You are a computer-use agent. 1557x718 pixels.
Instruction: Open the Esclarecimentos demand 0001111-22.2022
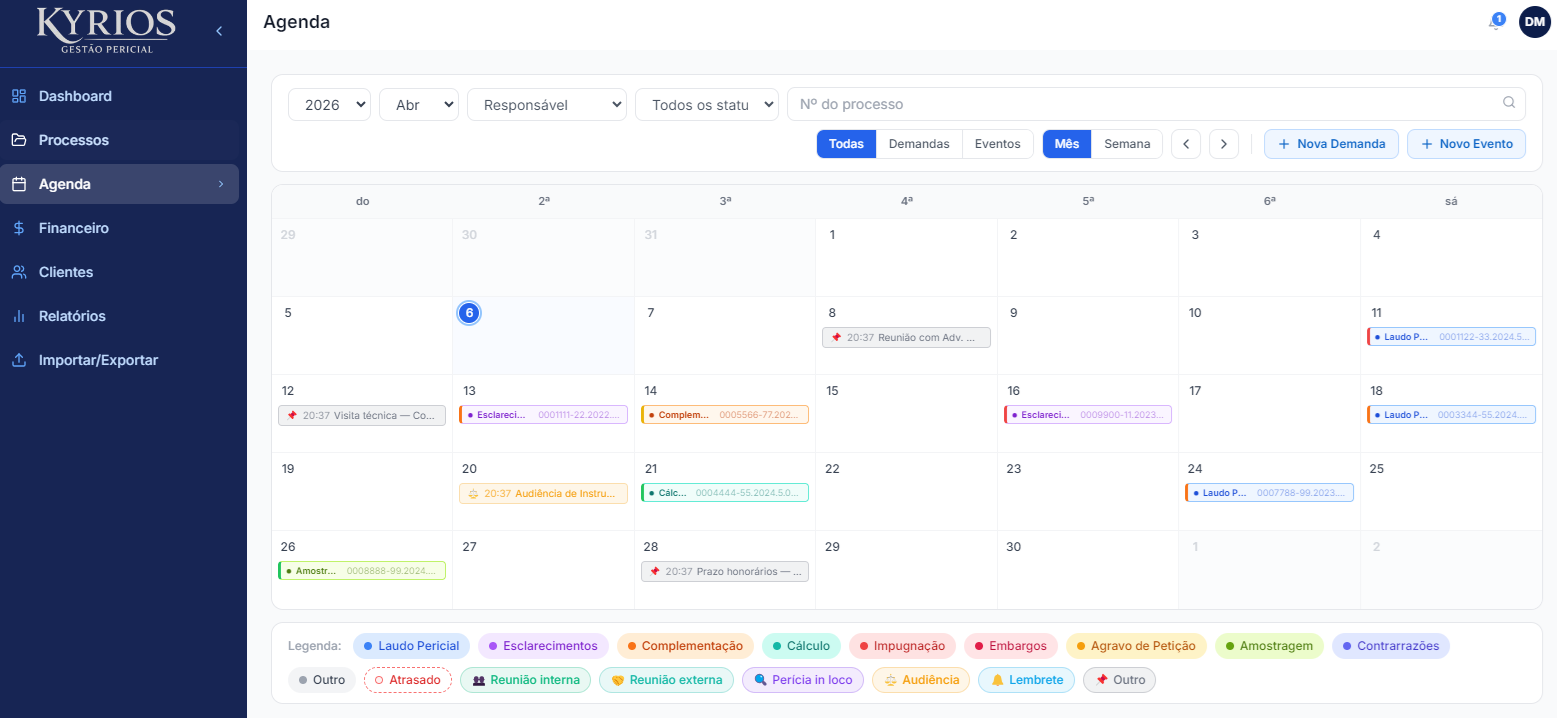543,415
